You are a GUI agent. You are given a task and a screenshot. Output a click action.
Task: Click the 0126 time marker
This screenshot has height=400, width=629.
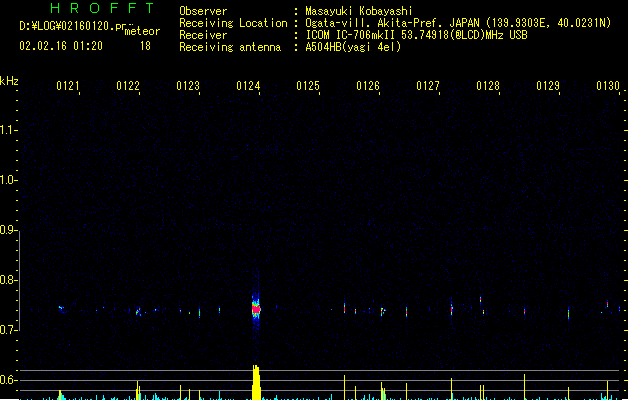[368, 86]
